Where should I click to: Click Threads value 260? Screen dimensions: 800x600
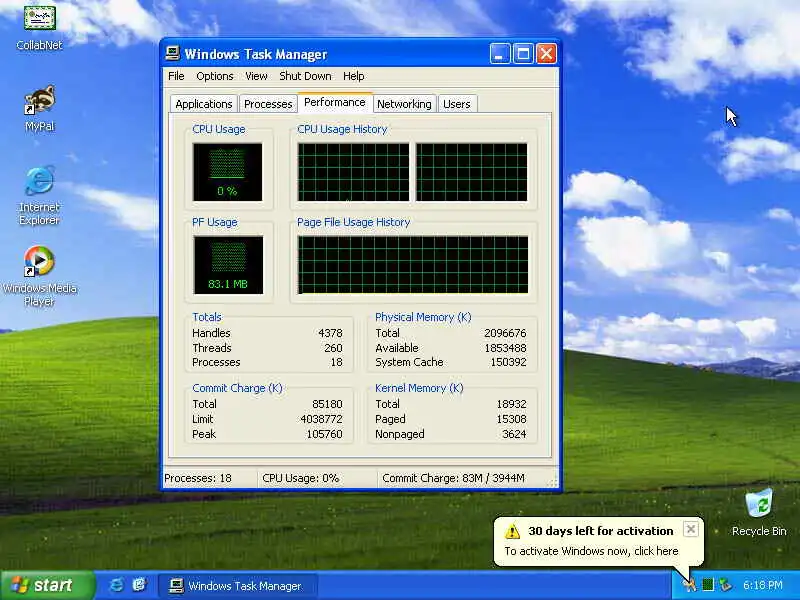[x=333, y=348]
